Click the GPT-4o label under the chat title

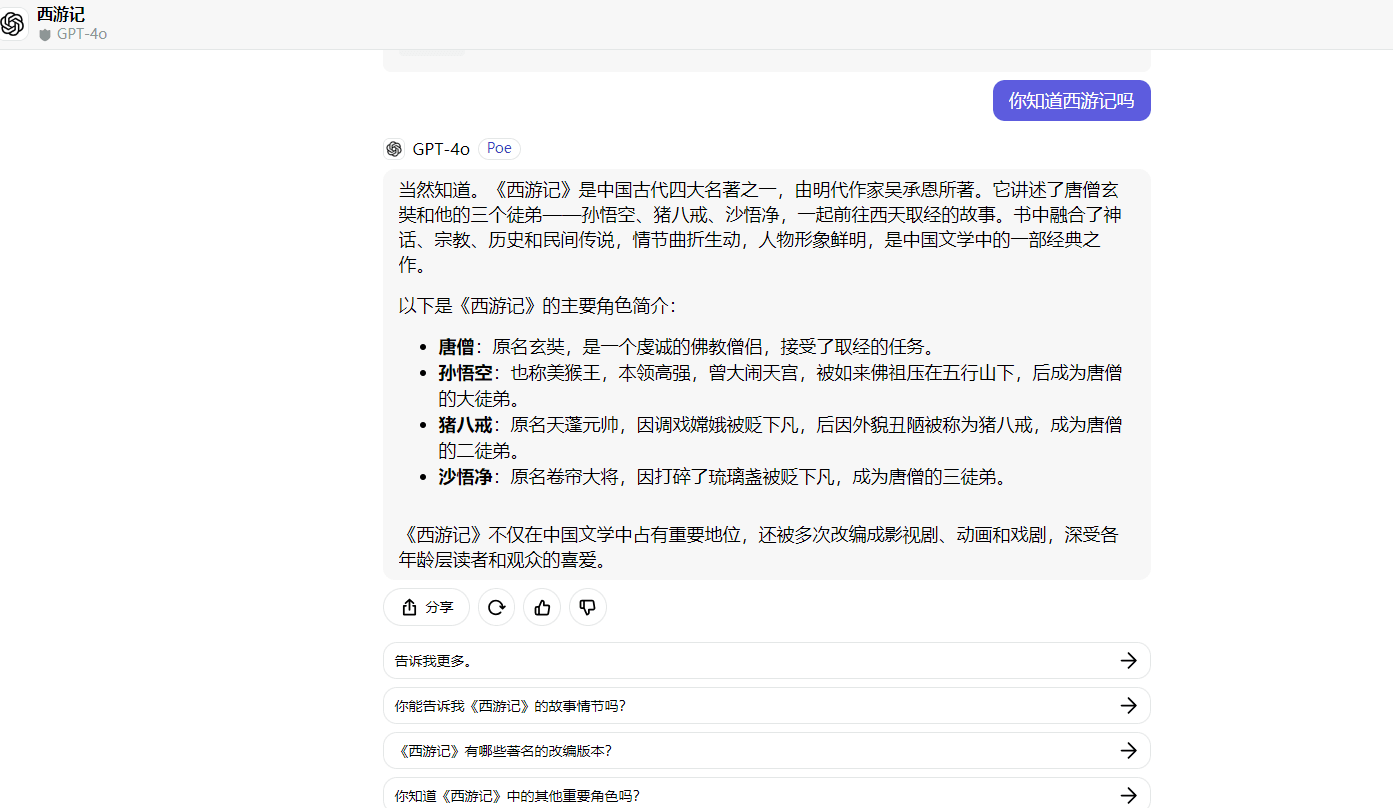tap(82, 35)
